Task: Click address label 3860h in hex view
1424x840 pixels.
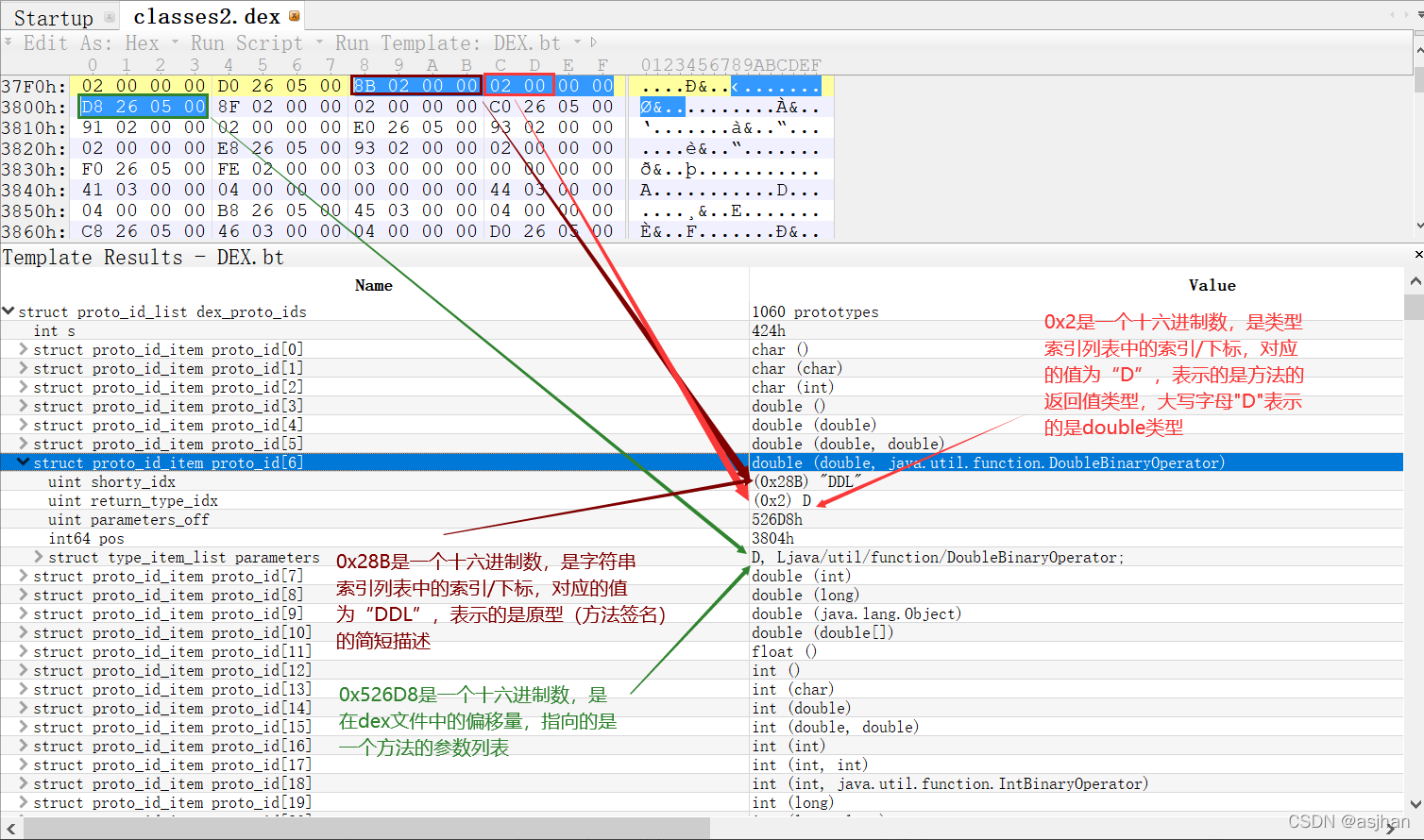Action: coord(34,231)
